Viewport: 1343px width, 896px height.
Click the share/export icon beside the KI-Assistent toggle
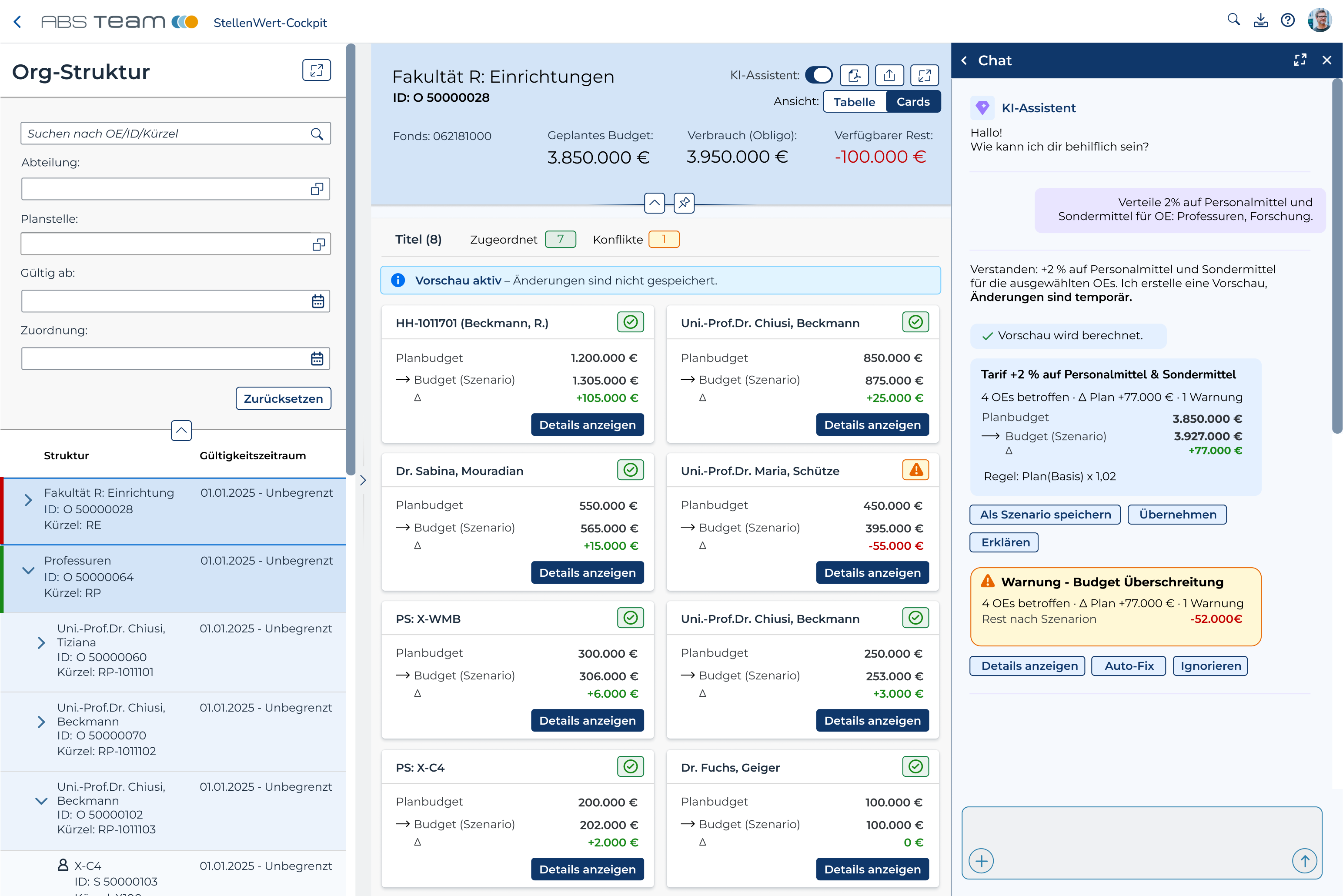tap(889, 75)
